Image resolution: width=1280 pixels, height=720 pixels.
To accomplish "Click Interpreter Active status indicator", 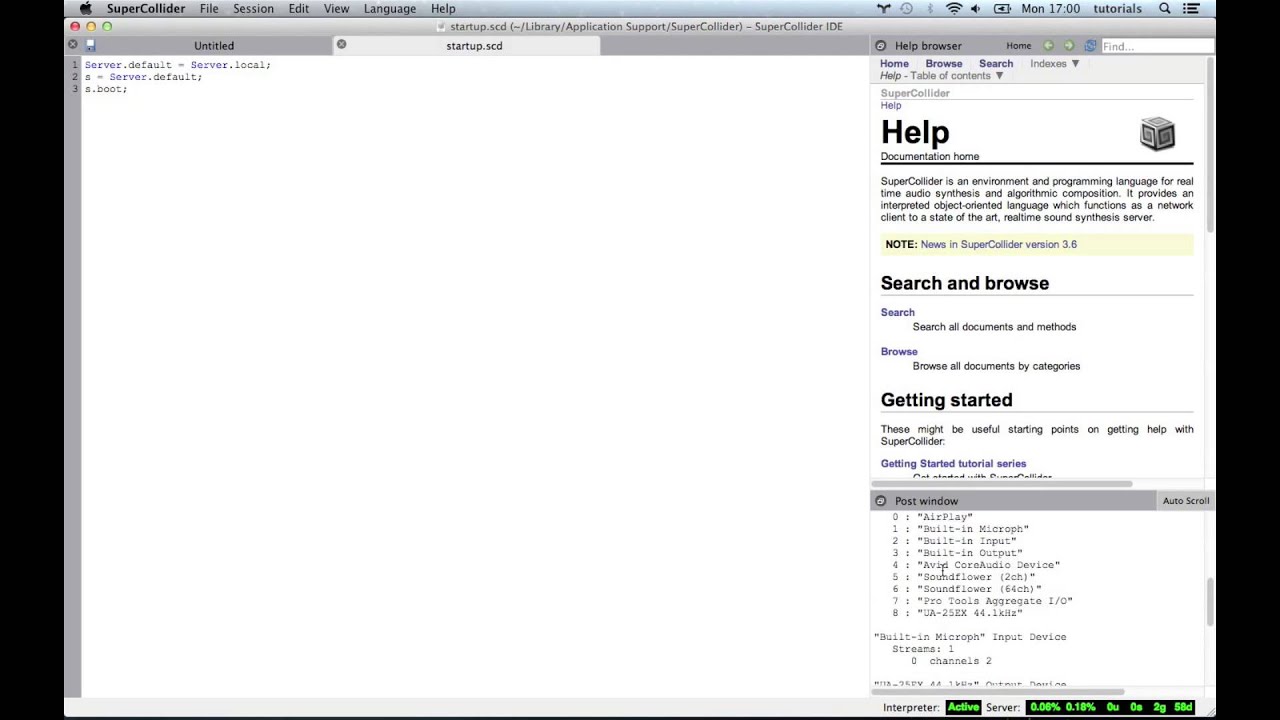I will pyautogui.click(x=964, y=707).
